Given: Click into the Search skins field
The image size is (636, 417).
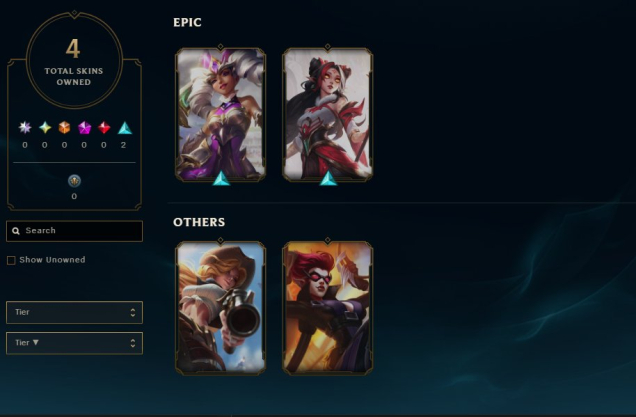Looking at the screenshot, I should point(75,231).
